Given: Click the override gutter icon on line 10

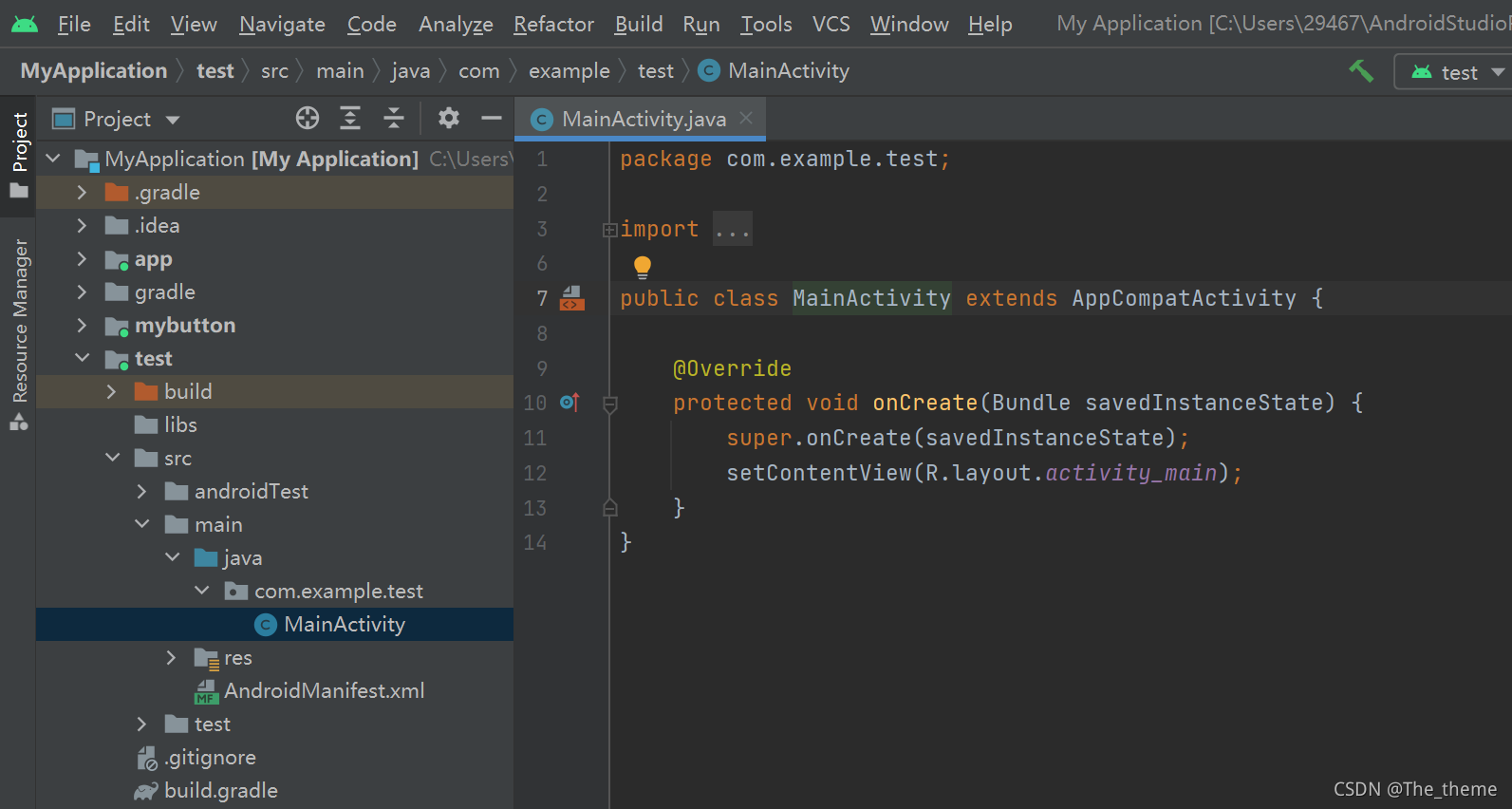Looking at the screenshot, I should pos(569,403).
